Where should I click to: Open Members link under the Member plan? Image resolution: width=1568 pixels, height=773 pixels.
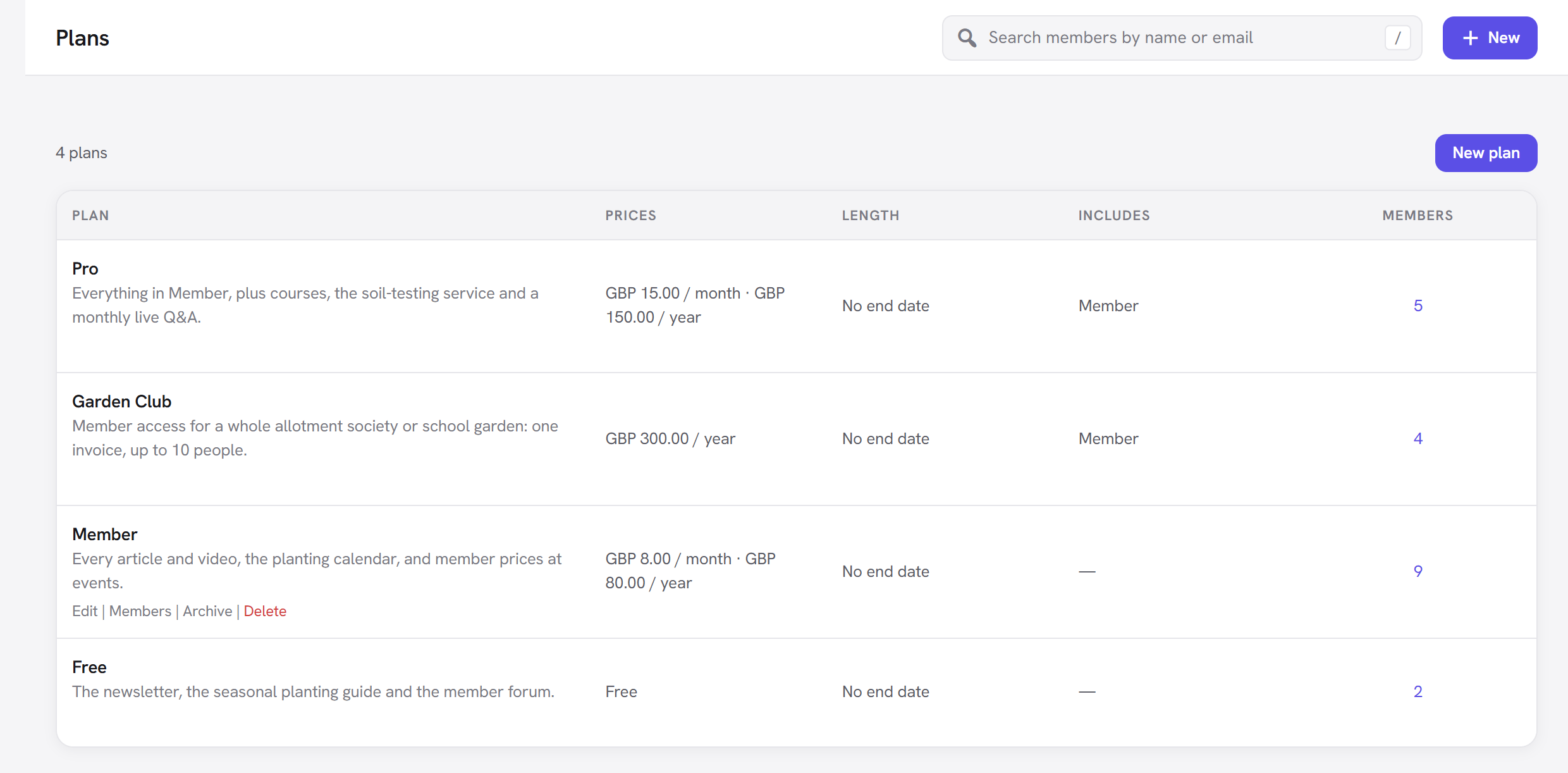click(x=140, y=611)
